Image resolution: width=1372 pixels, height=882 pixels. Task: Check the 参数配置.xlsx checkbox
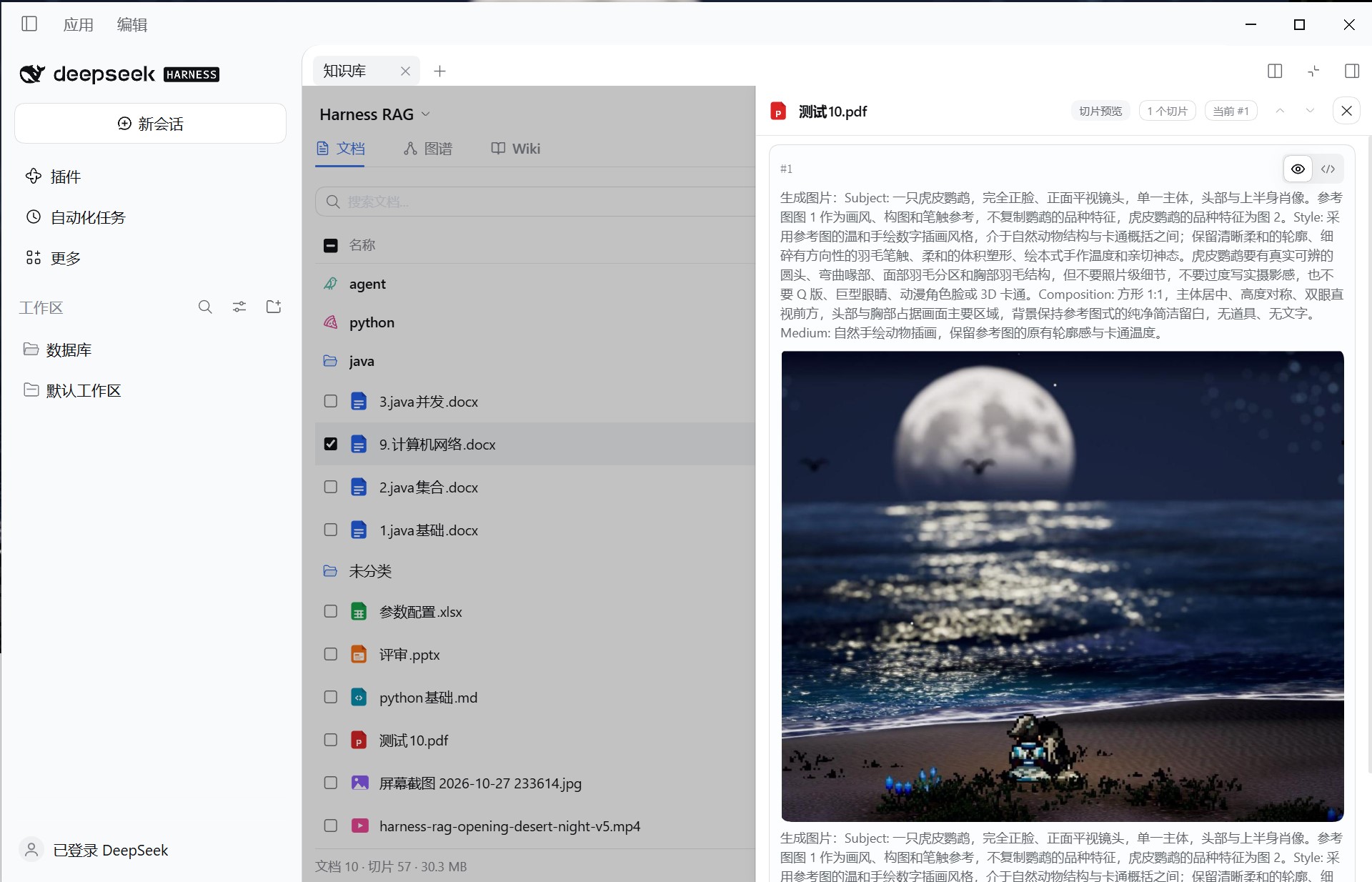click(330, 611)
